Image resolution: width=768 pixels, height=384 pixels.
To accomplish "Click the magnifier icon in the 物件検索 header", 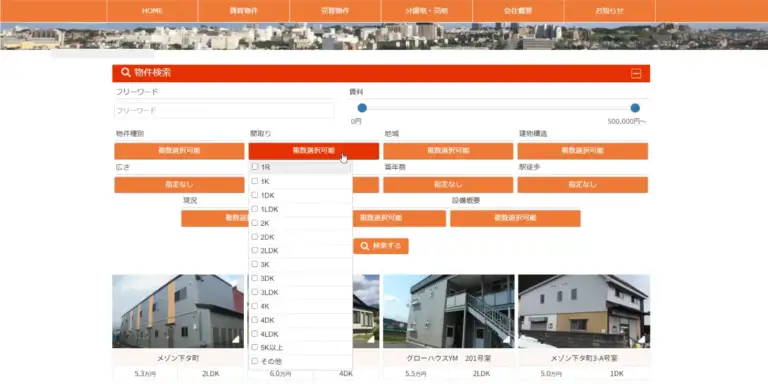I will (x=126, y=73).
